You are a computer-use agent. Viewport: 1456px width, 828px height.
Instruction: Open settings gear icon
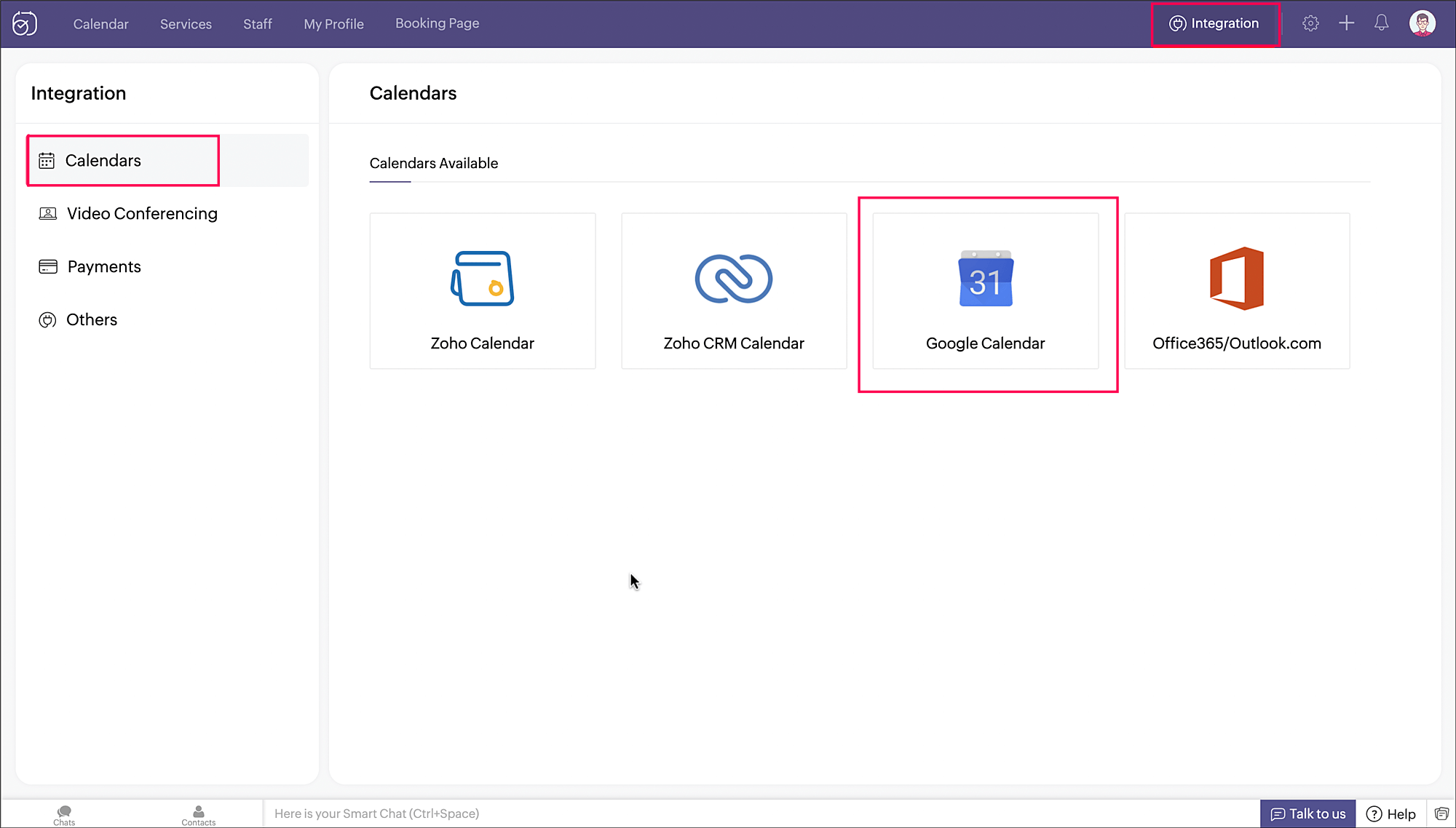point(1310,23)
